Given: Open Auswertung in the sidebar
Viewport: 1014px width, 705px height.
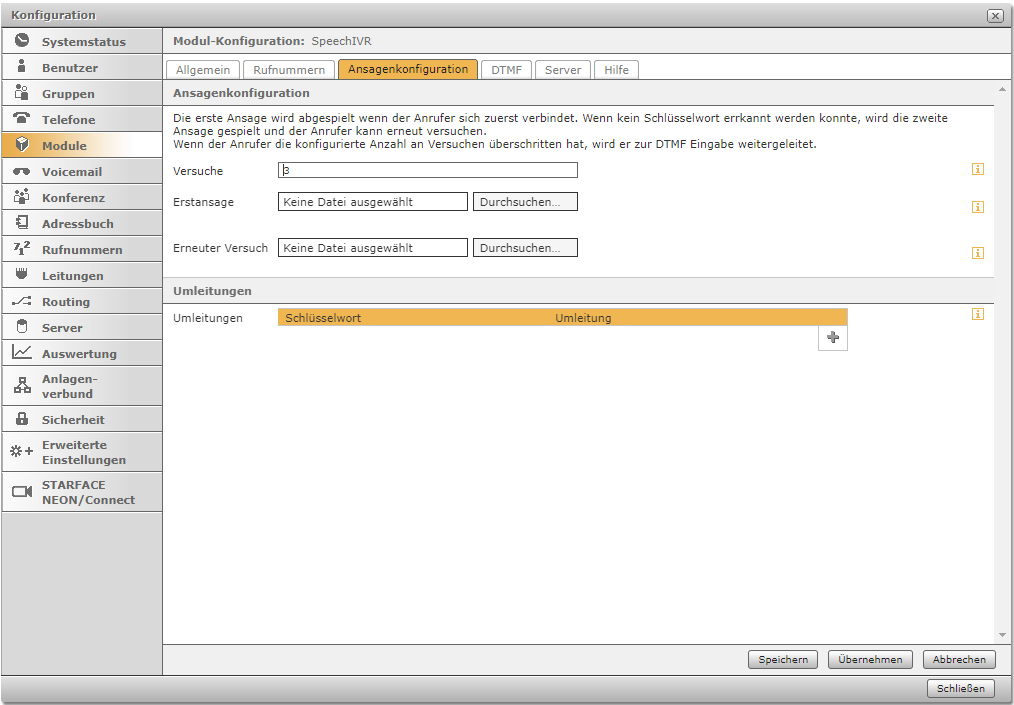Looking at the screenshot, I should coord(82,353).
